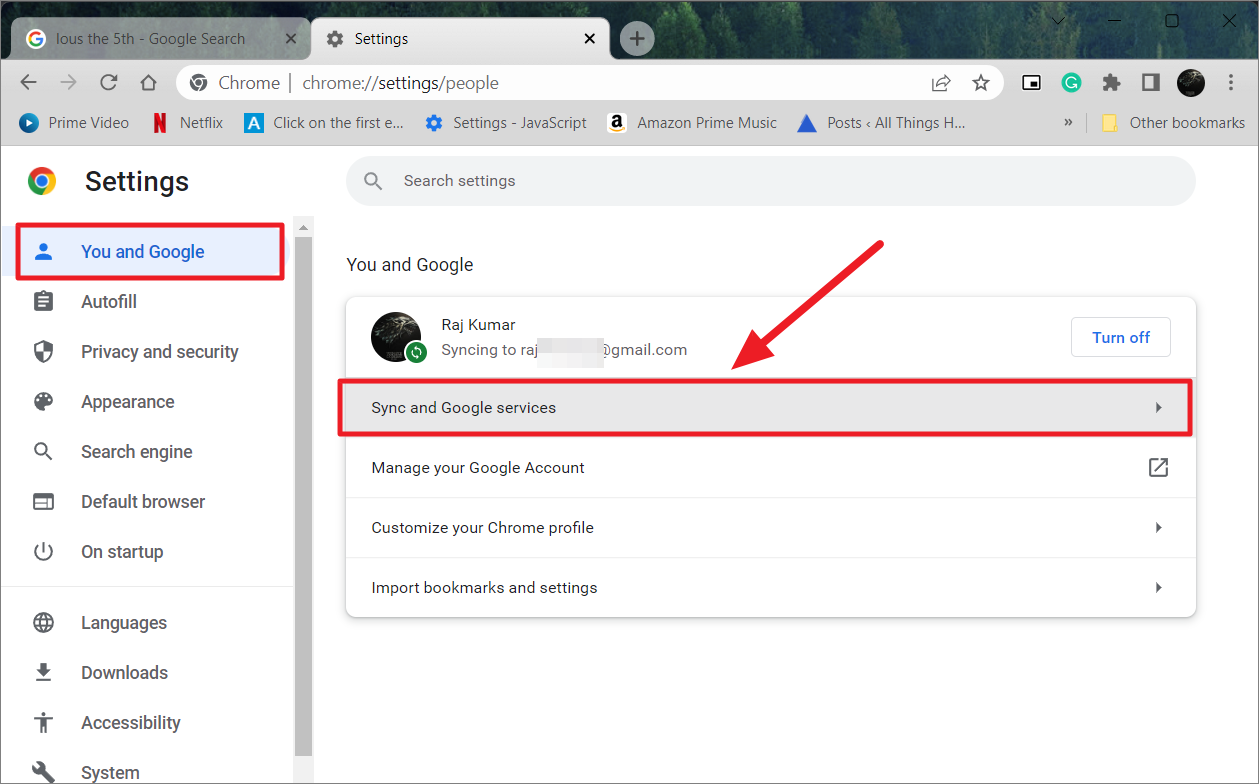The width and height of the screenshot is (1259, 784).
Task: Open the Home page icon
Action: pyautogui.click(x=148, y=83)
